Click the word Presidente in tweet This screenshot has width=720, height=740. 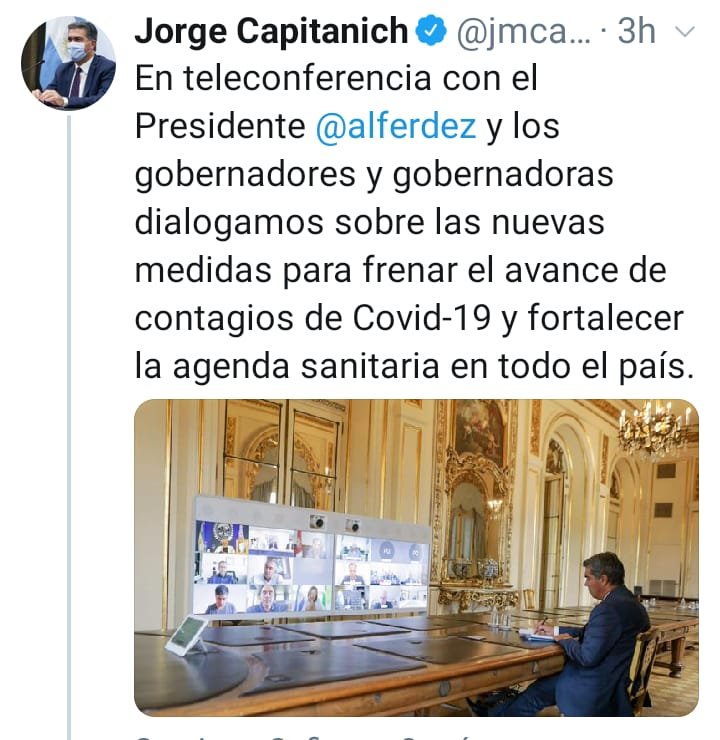tap(220, 126)
